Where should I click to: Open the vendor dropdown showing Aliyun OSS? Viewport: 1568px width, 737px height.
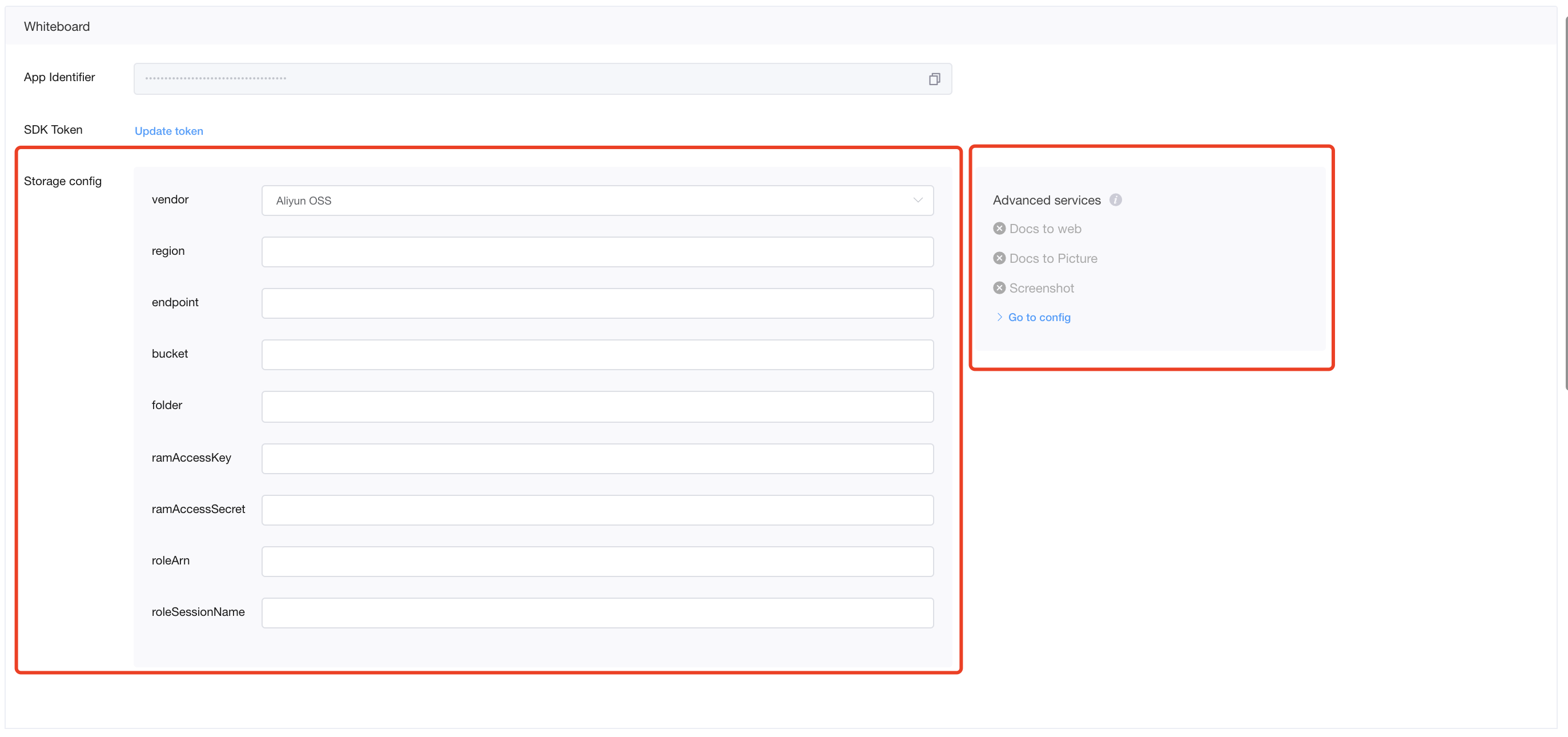click(597, 201)
